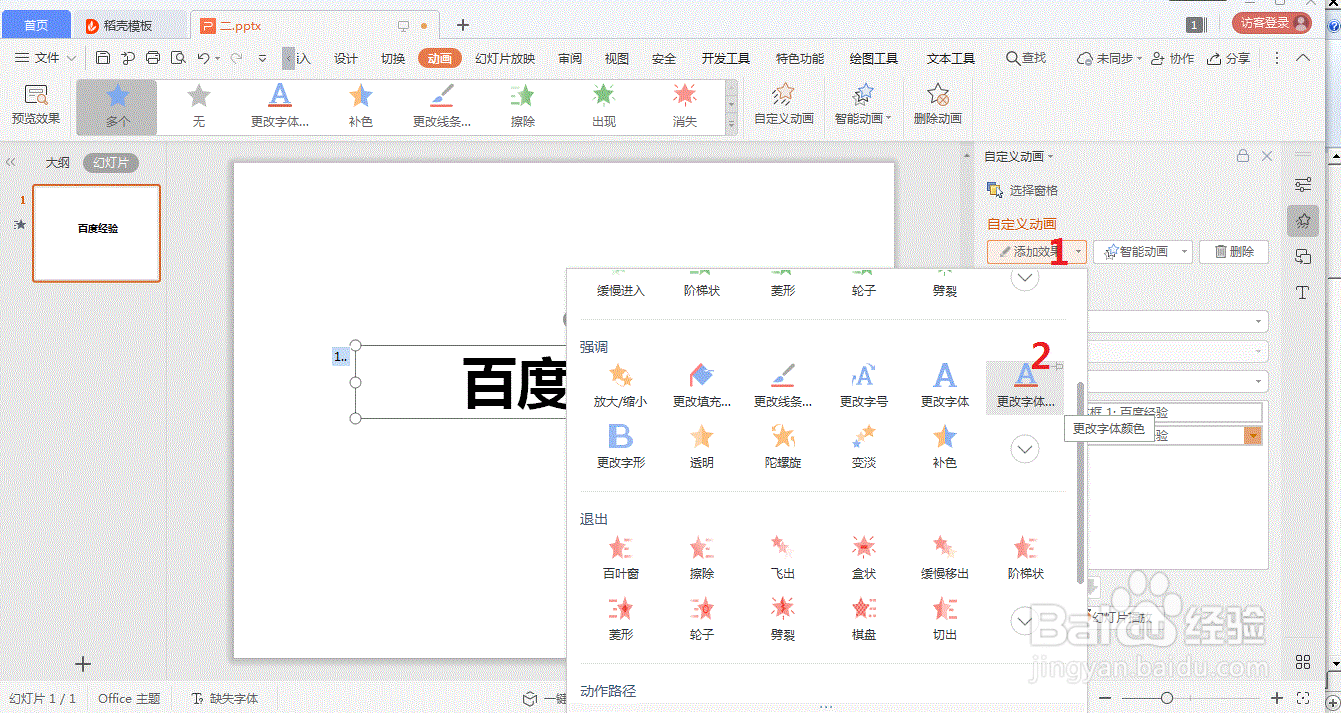Screen dimensions: 1341x713
Task: Open the orange dropdown on the selected animation entry
Action: click(x=1253, y=435)
